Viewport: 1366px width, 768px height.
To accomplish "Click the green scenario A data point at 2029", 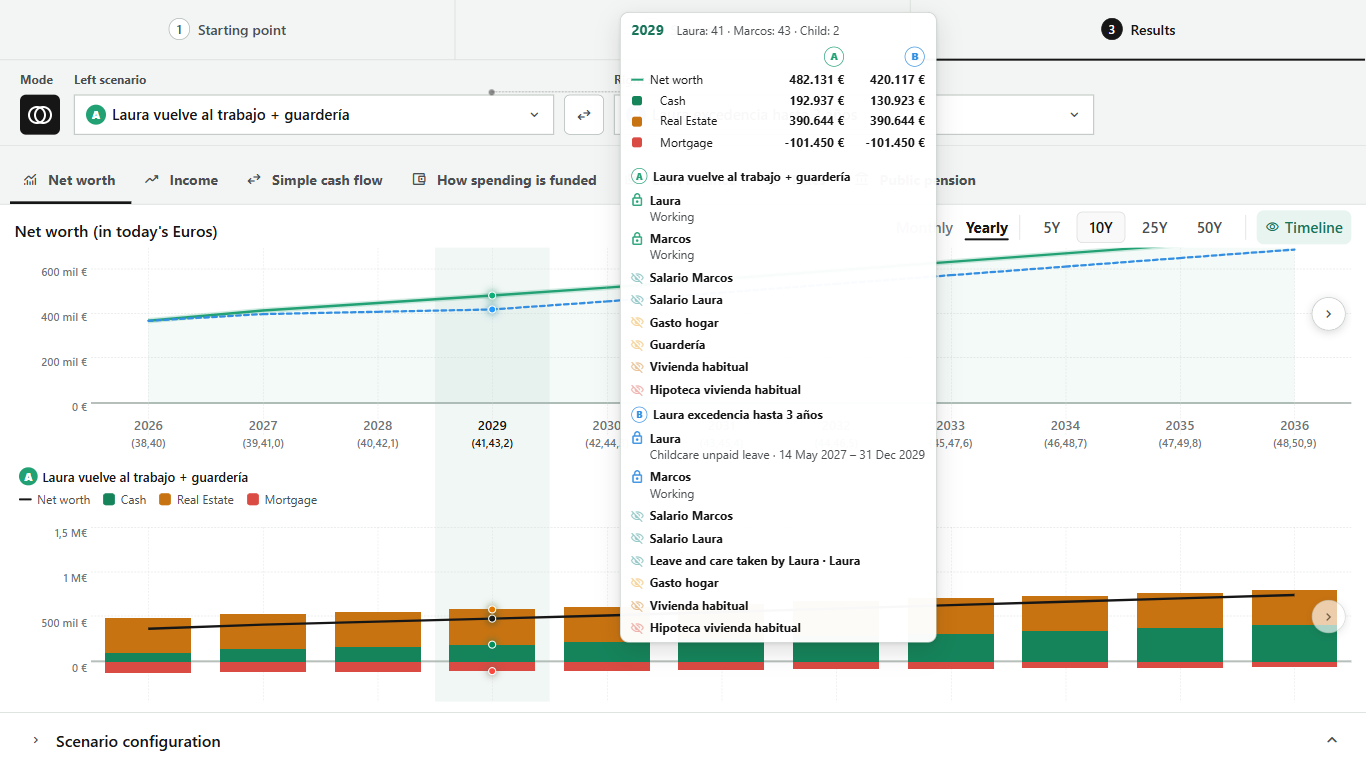I will (x=492, y=296).
